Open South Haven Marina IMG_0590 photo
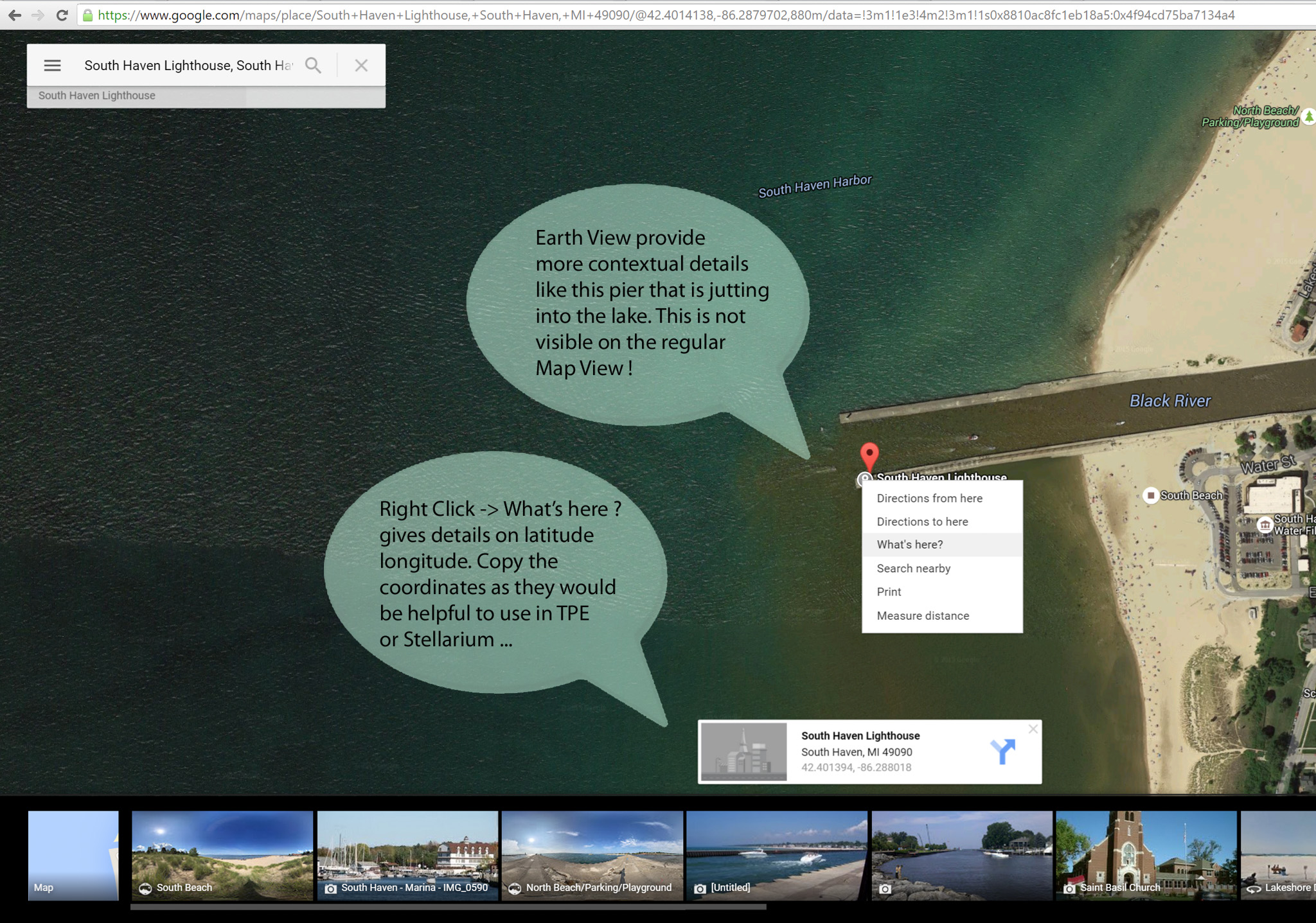The height and width of the screenshot is (923, 1316). (407, 855)
